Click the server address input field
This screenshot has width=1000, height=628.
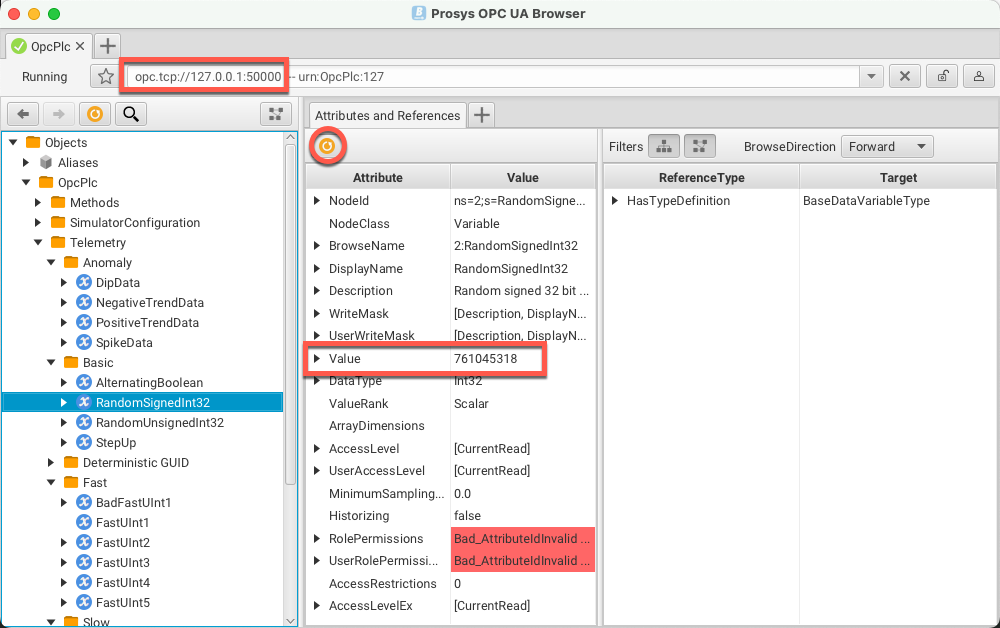pyautogui.click(x=494, y=77)
